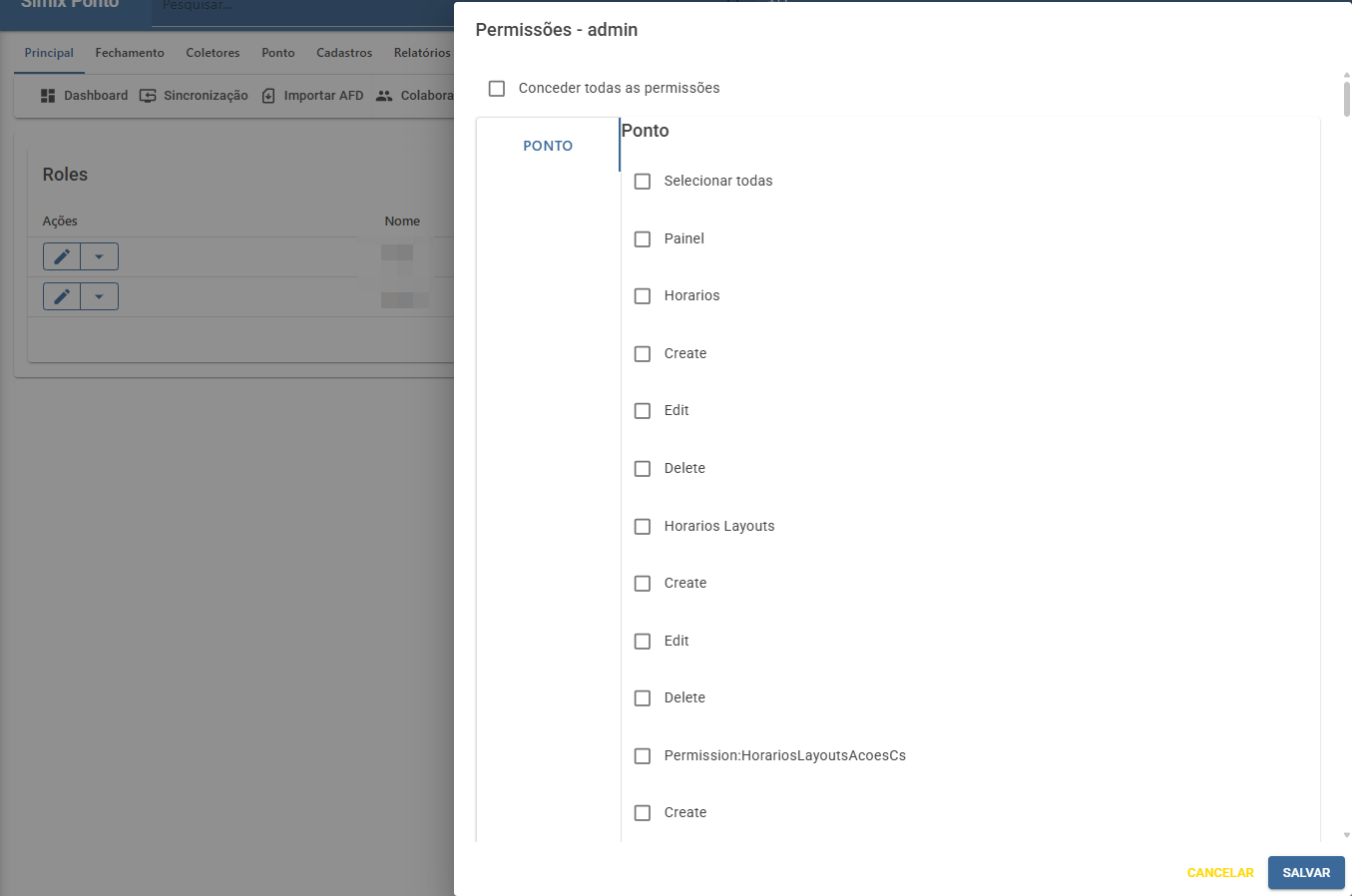Tick Create checkbox under Permission:HorariosLayoutsAcoesCs
Viewport: 1352px width, 896px height.
pyautogui.click(x=643, y=813)
